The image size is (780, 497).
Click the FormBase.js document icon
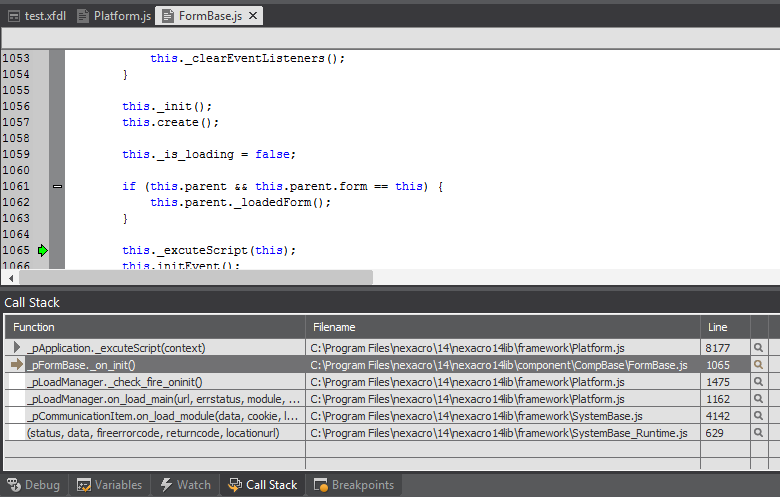tap(168, 16)
